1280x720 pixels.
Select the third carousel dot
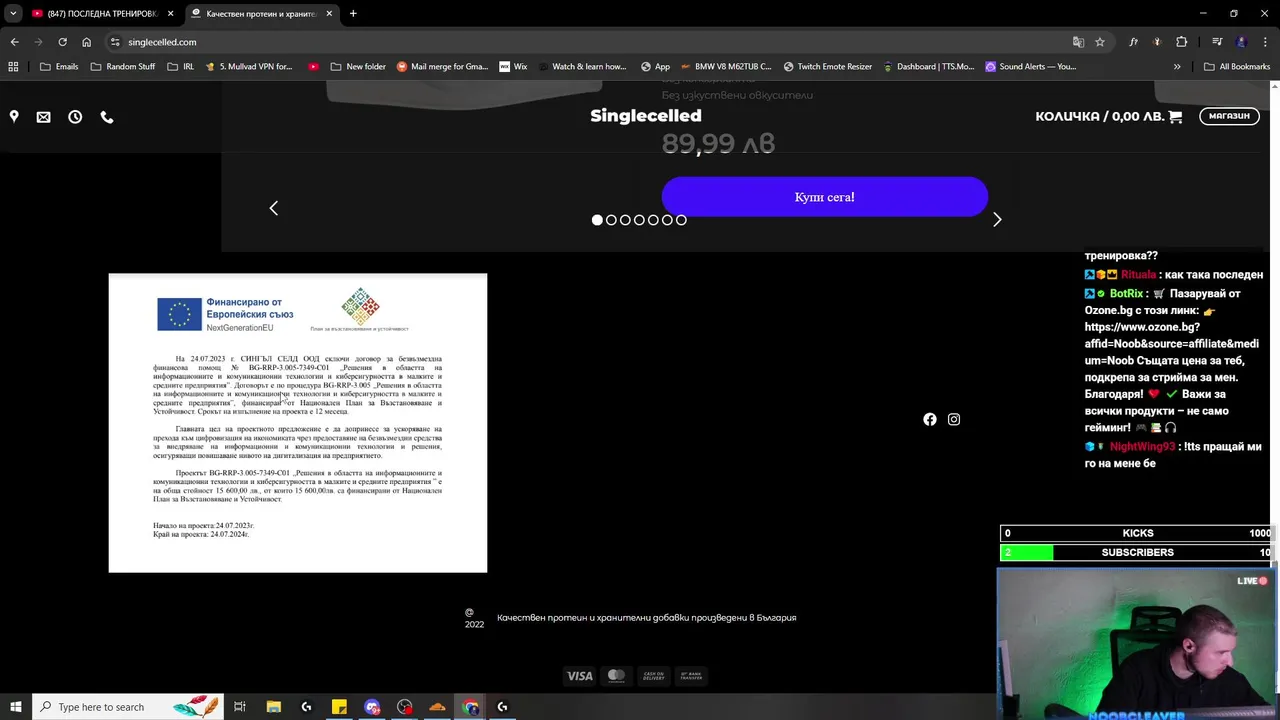625,220
